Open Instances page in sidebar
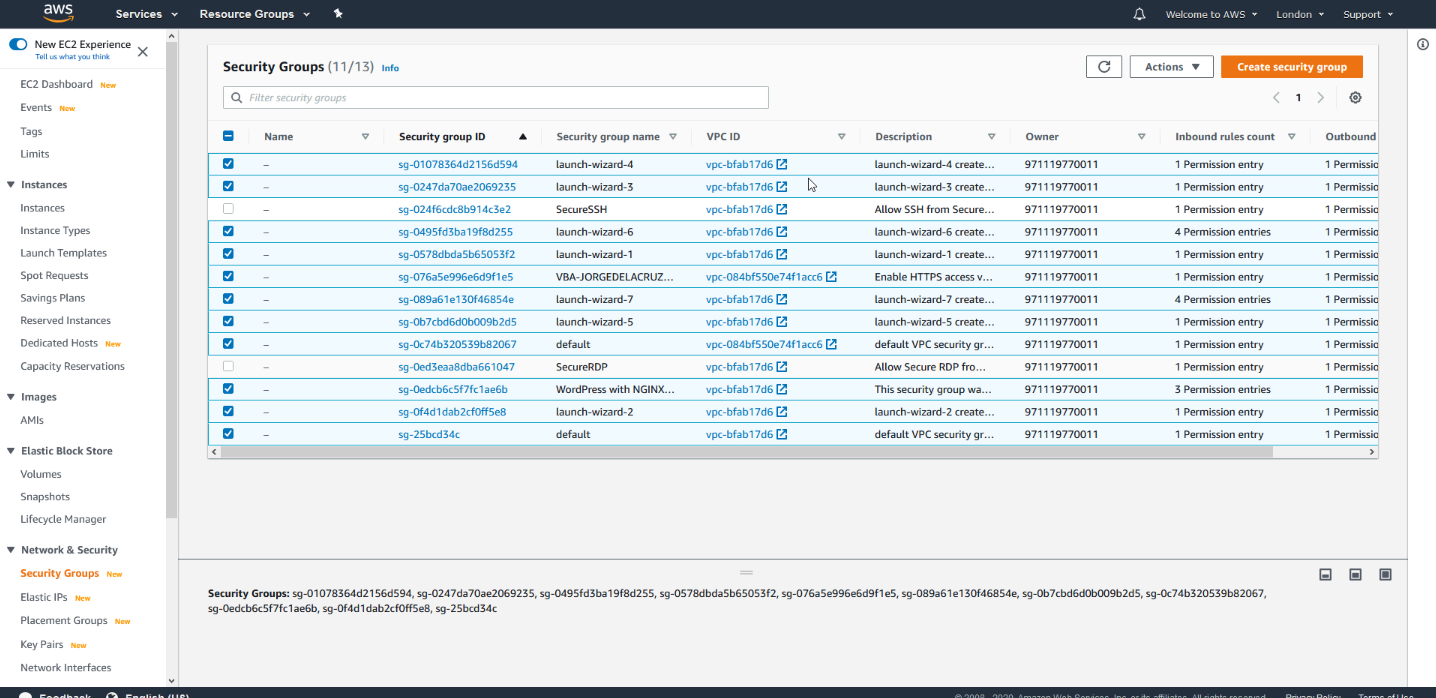Screen dimensions: 1436x698 43,208
